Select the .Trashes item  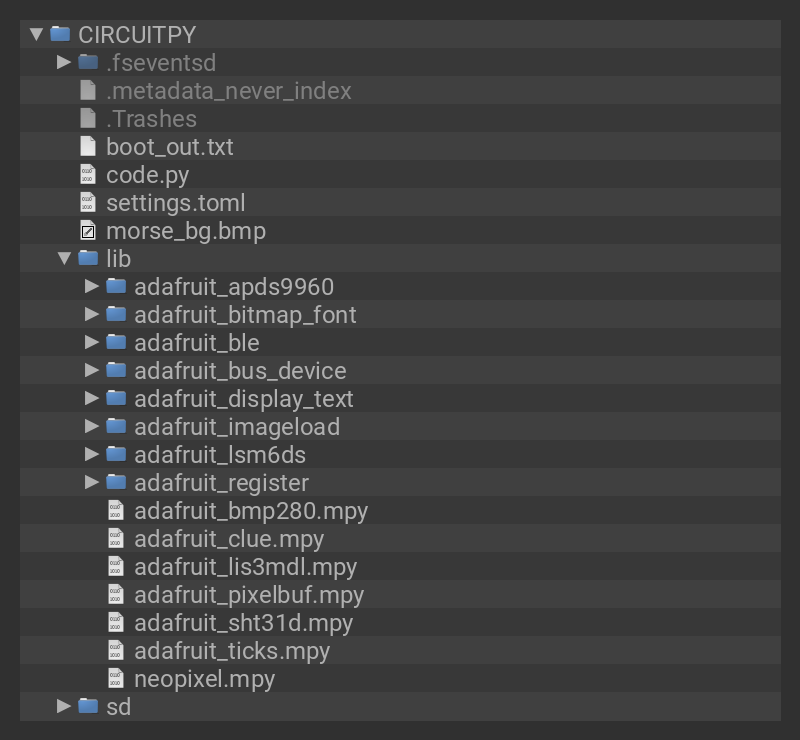151,119
